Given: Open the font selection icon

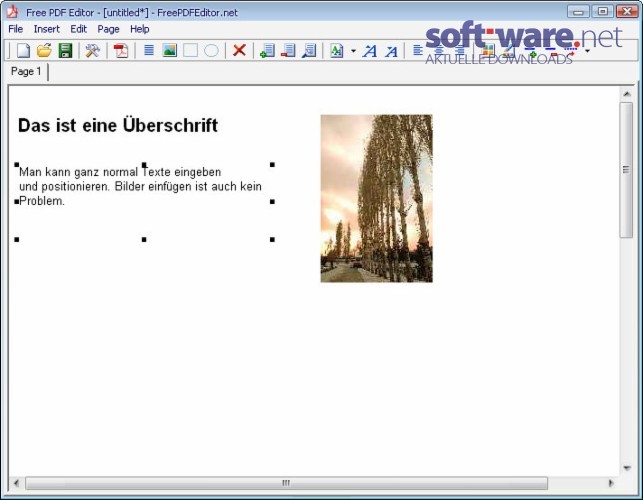Looking at the screenshot, I should 337,51.
